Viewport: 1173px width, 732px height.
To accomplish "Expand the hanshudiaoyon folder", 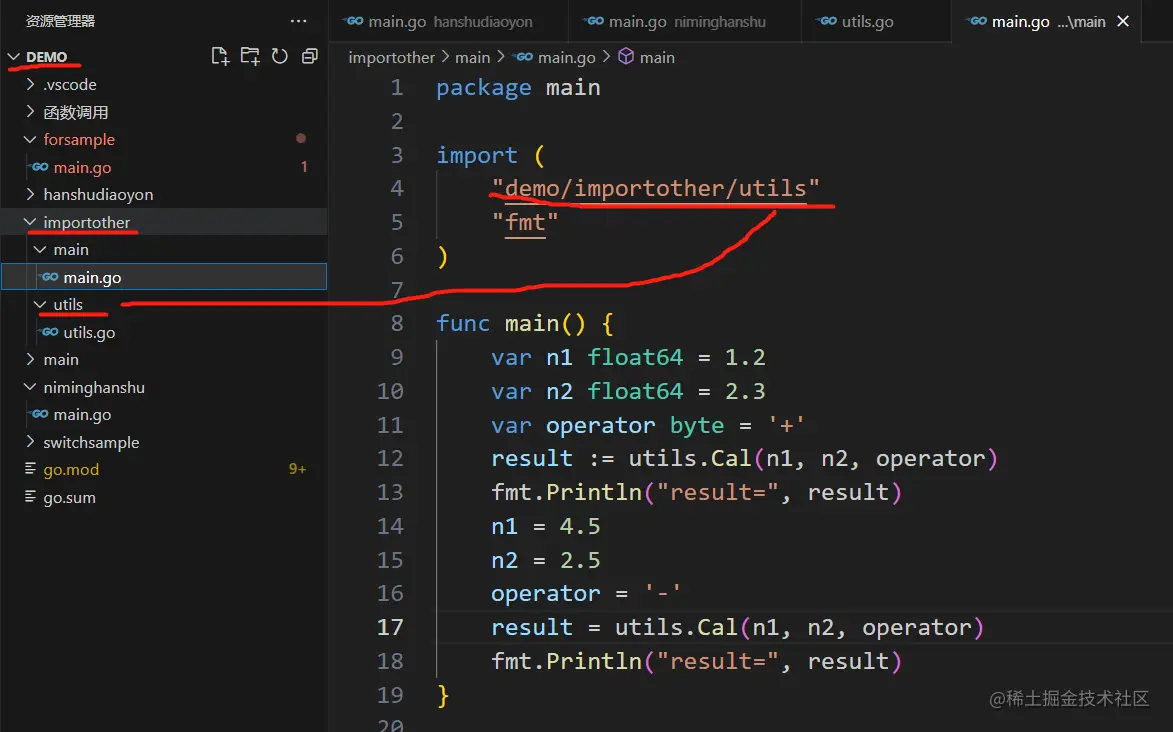I will [30, 194].
